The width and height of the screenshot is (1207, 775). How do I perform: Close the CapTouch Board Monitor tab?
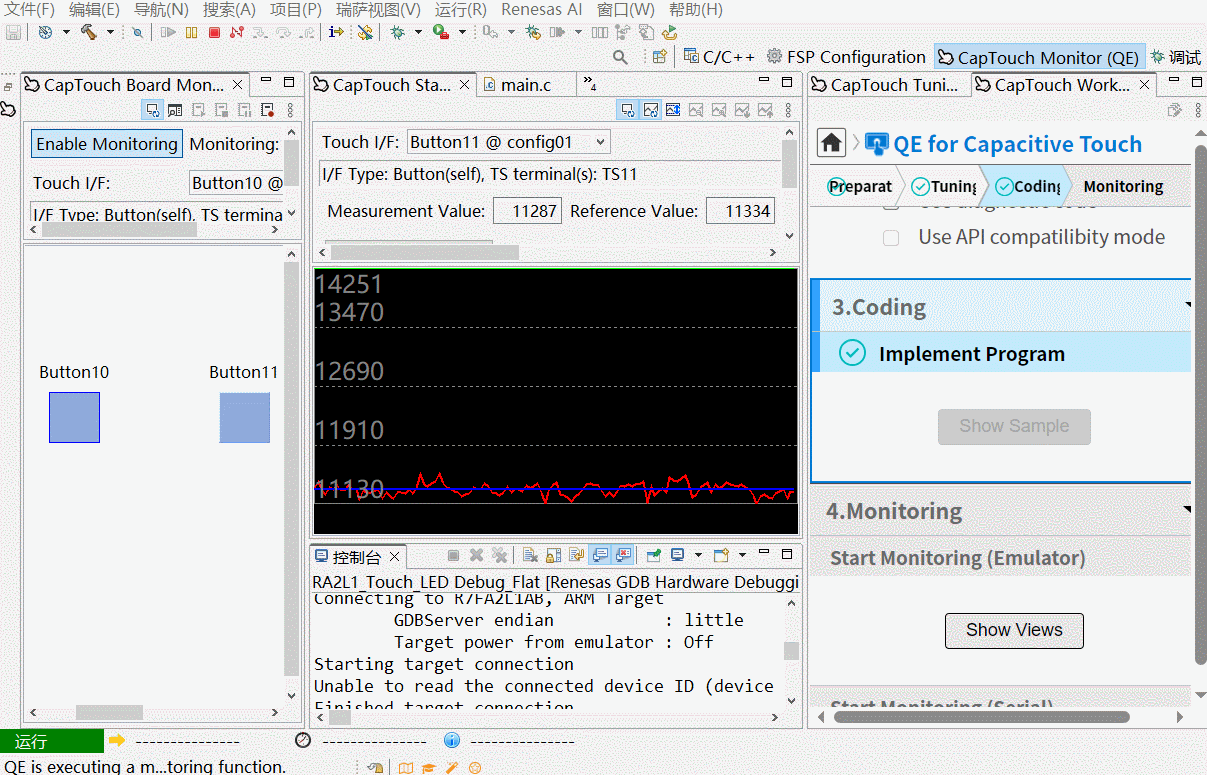pyautogui.click(x=237, y=85)
